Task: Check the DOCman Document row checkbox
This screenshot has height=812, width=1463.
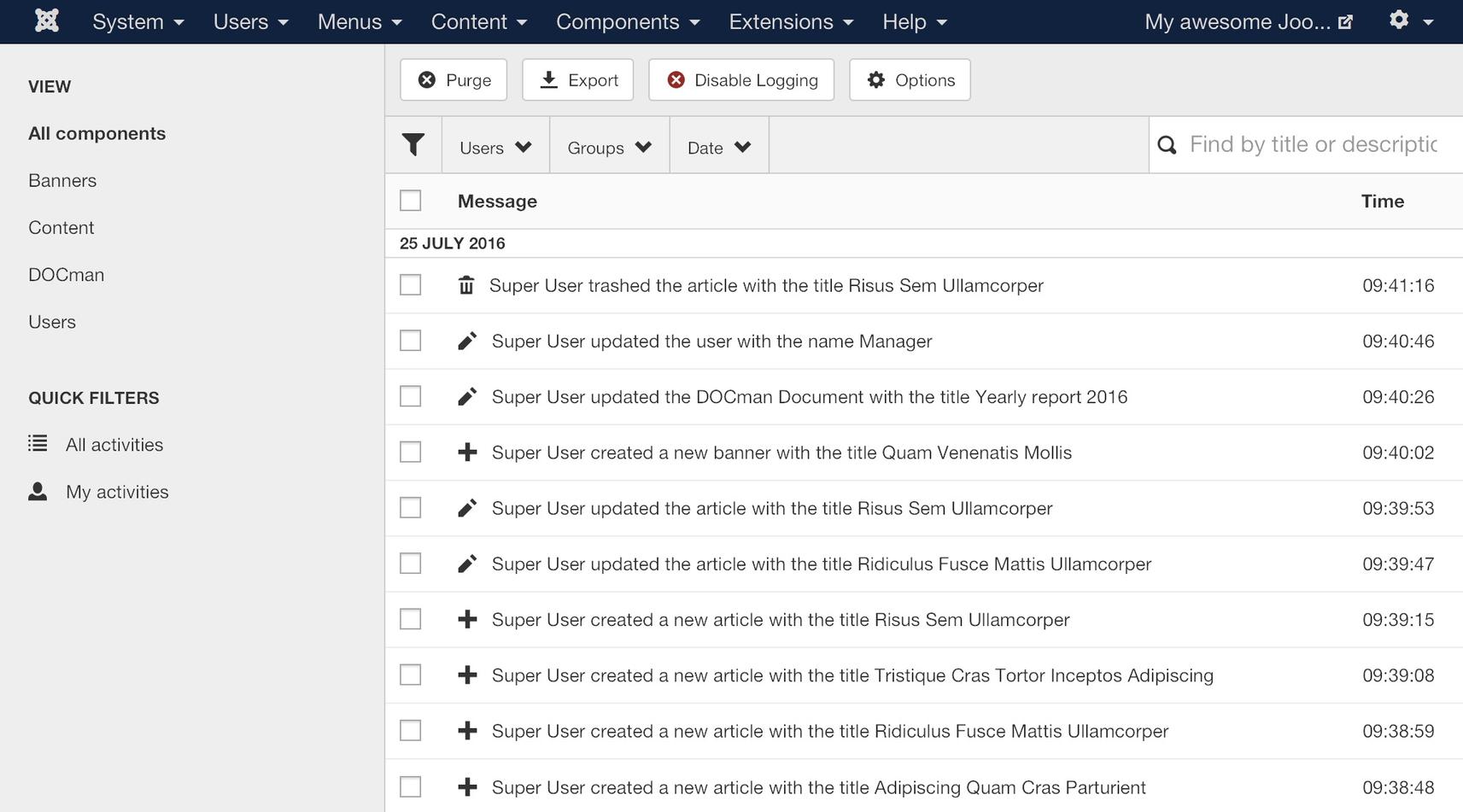Action: tap(411, 396)
